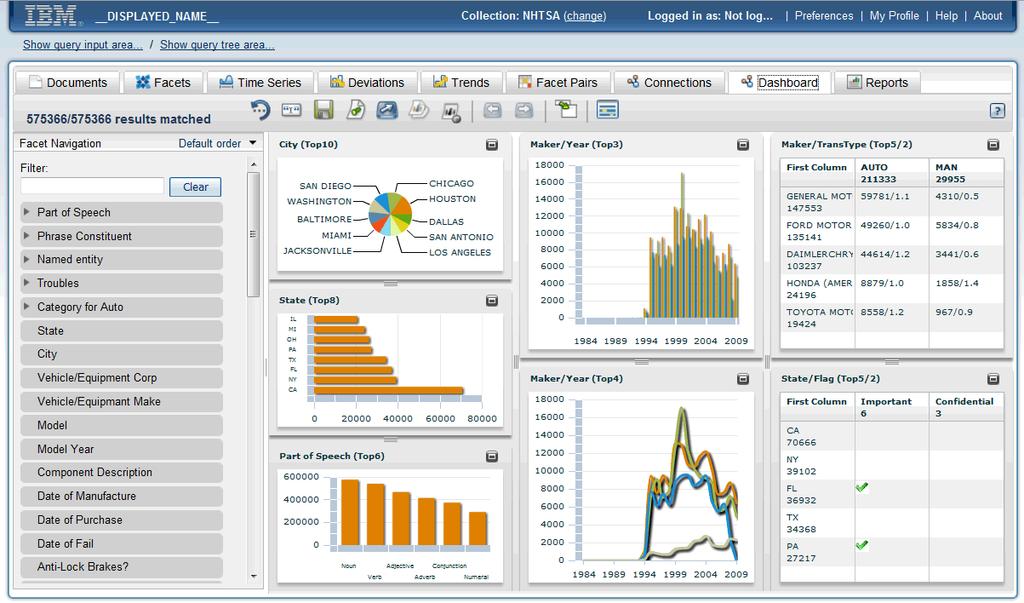Open the About link
Screen dimensions: 1024x603
pos(987,16)
